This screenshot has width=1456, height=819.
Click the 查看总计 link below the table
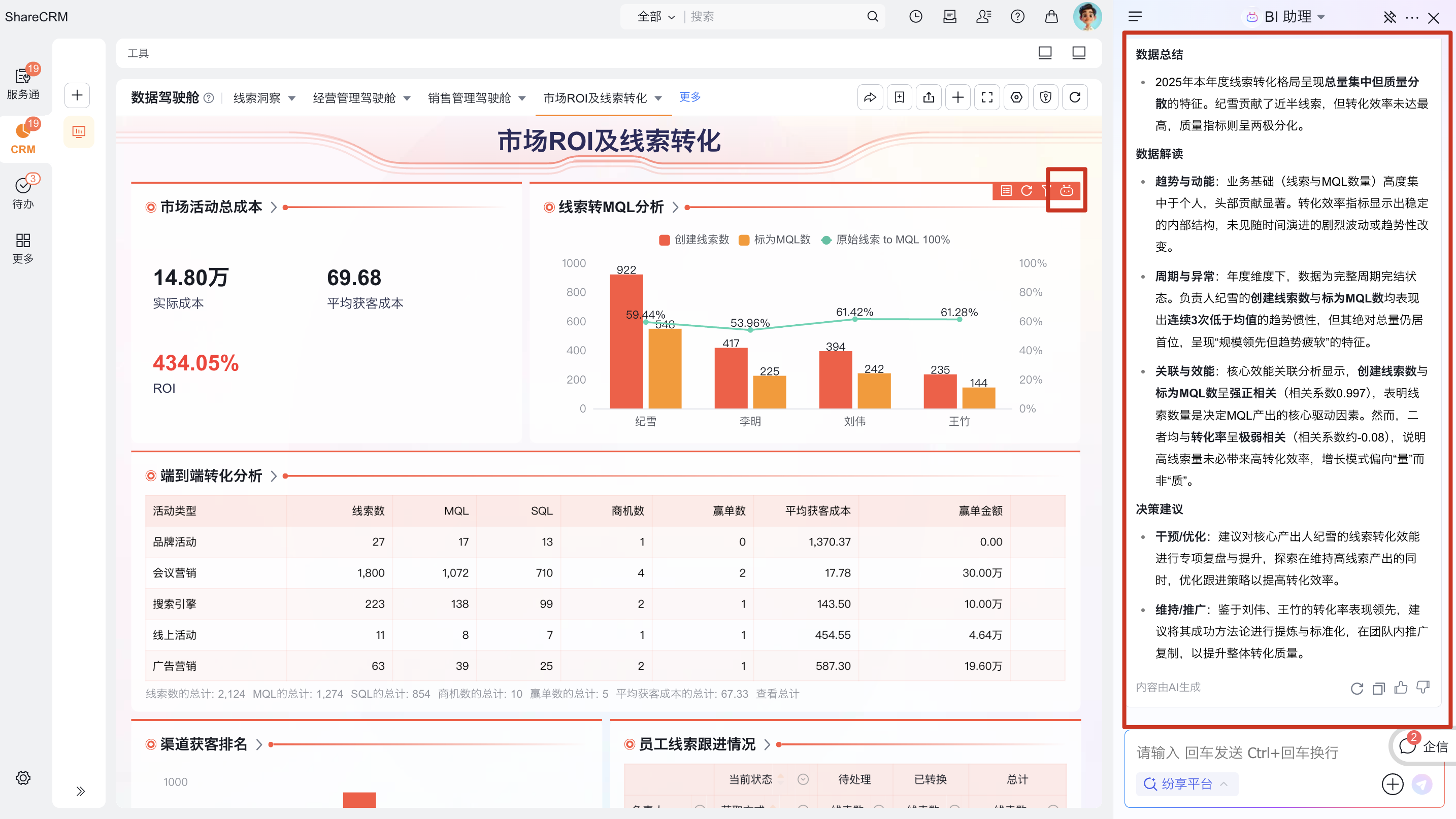coord(777,694)
